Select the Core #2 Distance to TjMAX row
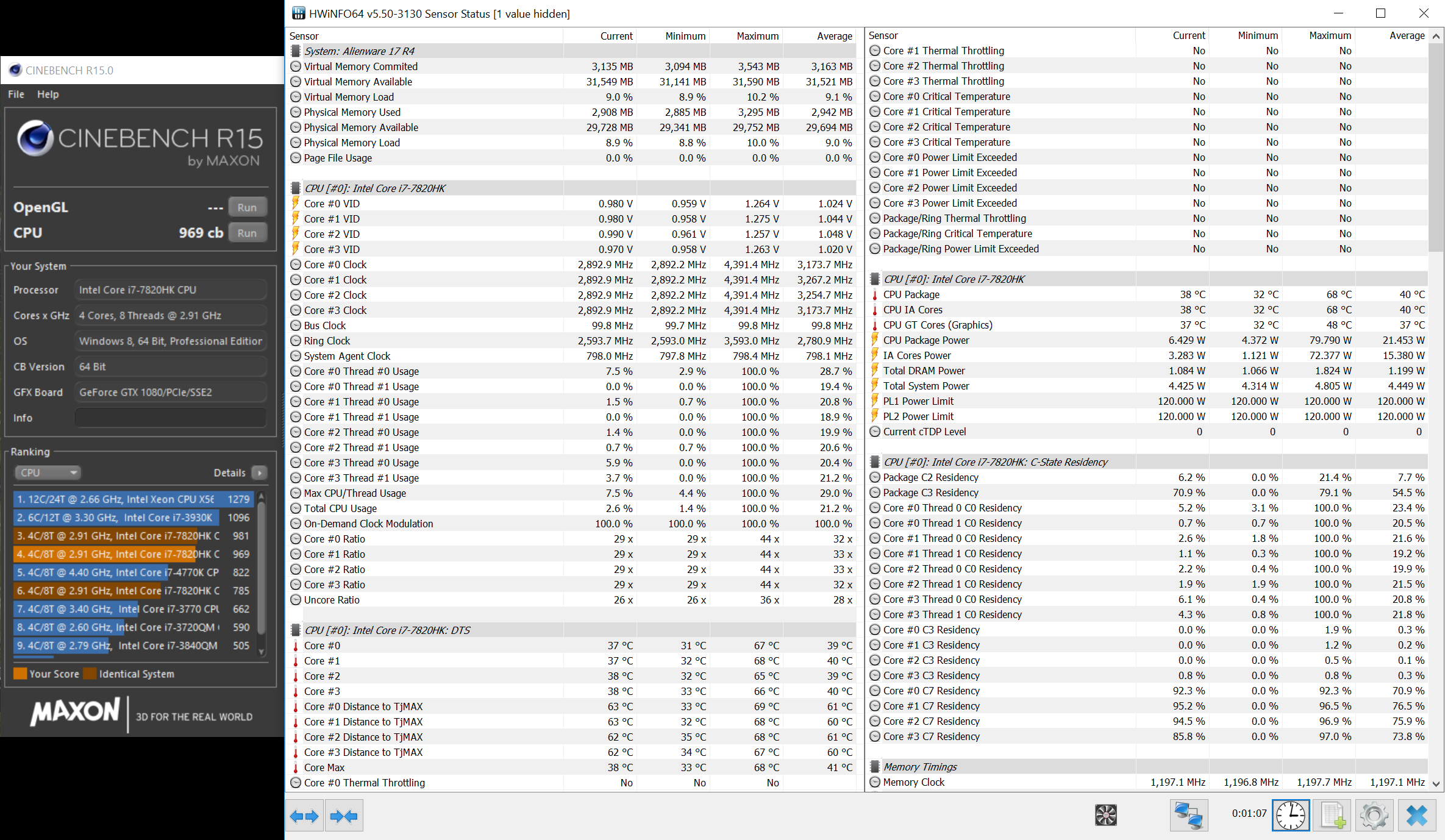 point(572,737)
